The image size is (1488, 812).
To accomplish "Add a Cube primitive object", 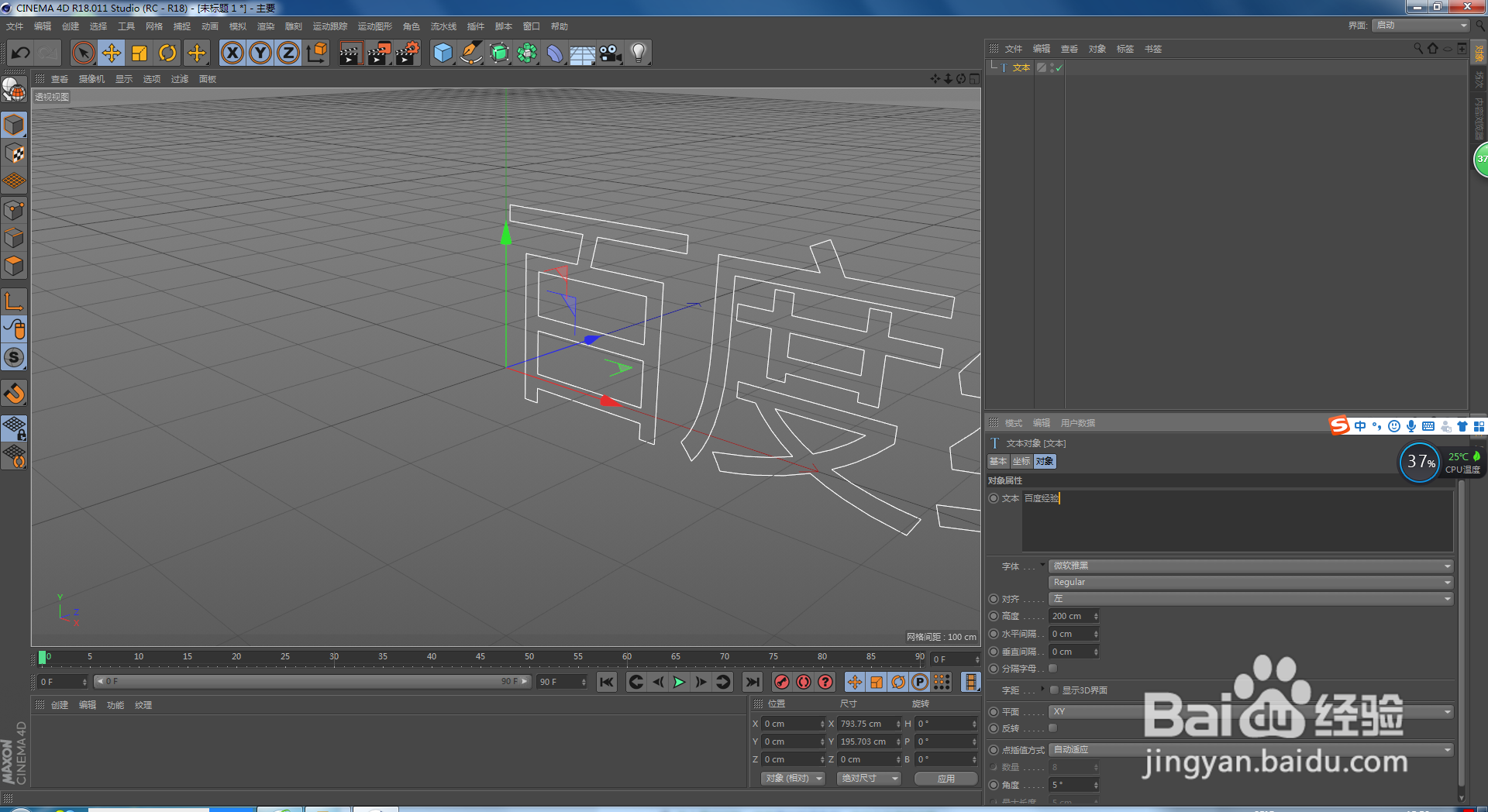I will tap(443, 53).
